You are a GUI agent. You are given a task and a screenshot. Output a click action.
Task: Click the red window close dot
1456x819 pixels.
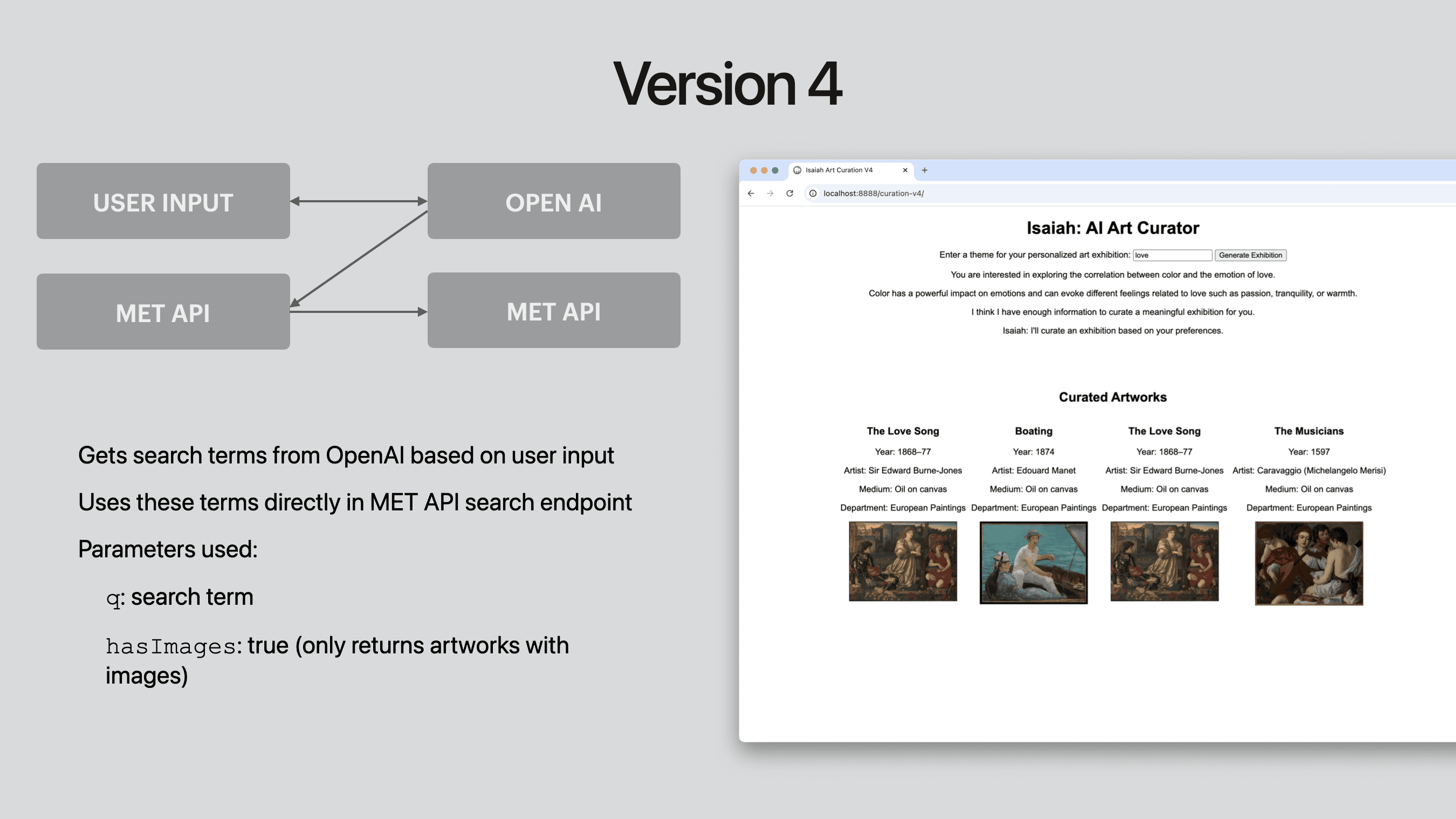point(753,170)
